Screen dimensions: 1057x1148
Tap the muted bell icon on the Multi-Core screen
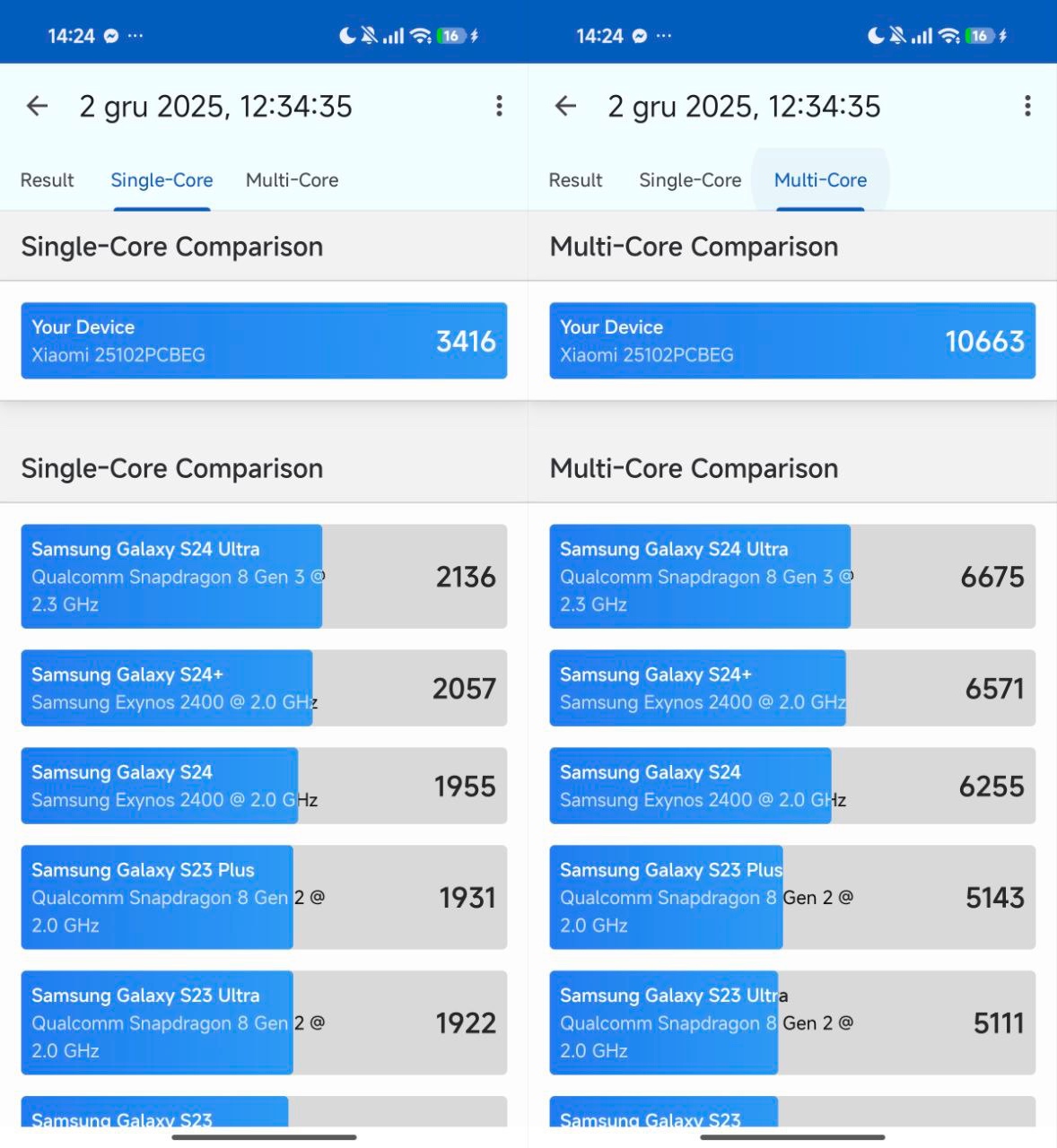pos(897,36)
